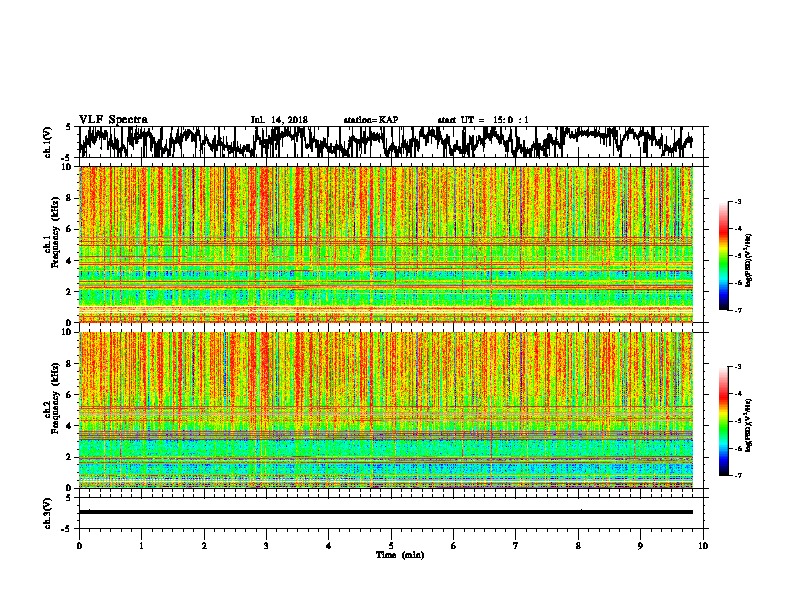Click the ch.2 PSD color bar
Viewport: 792px width, 612px height.
[723, 421]
